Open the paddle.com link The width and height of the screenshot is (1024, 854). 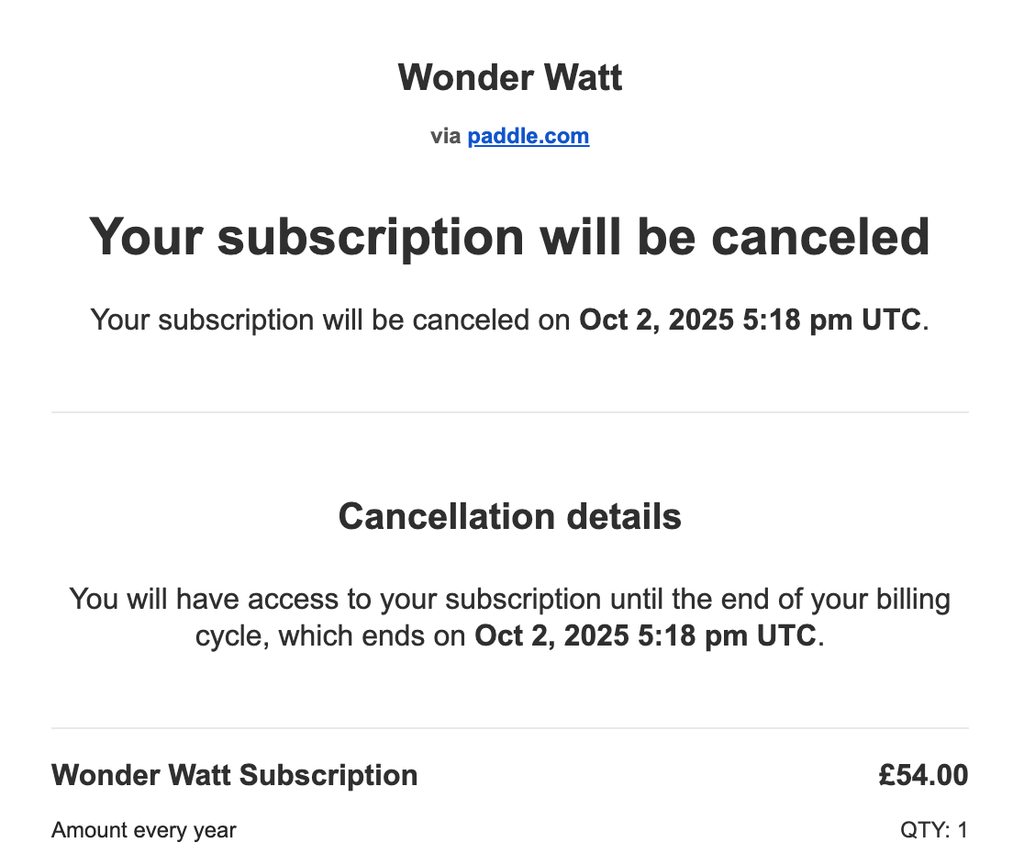[528, 136]
